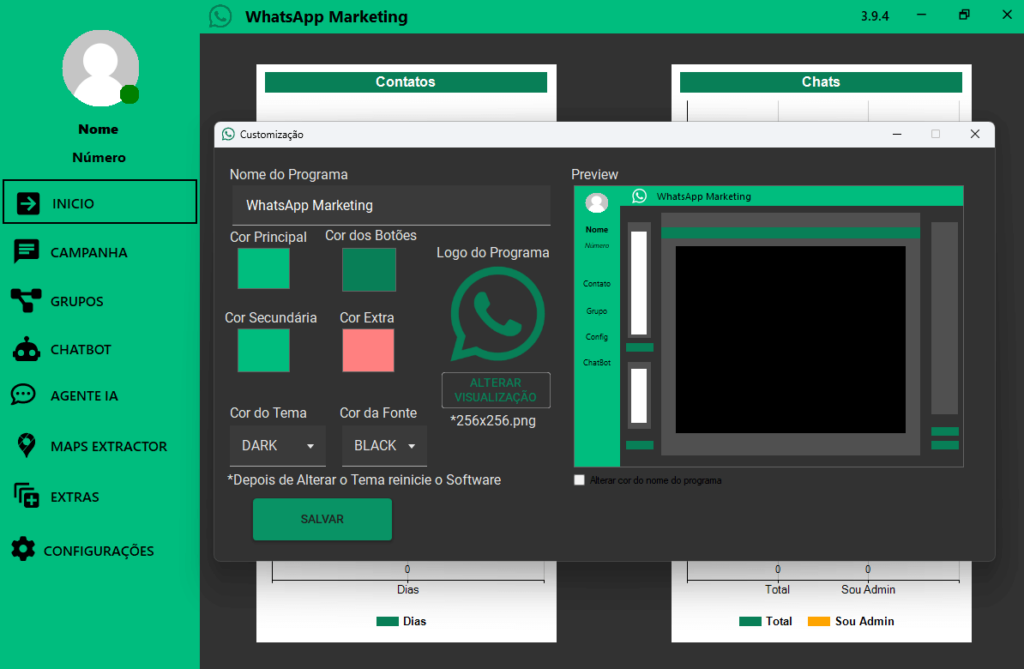This screenshot has height=669, width=1024.
Task: Click the avatar in the Preview pane
Action: point(596,203)
